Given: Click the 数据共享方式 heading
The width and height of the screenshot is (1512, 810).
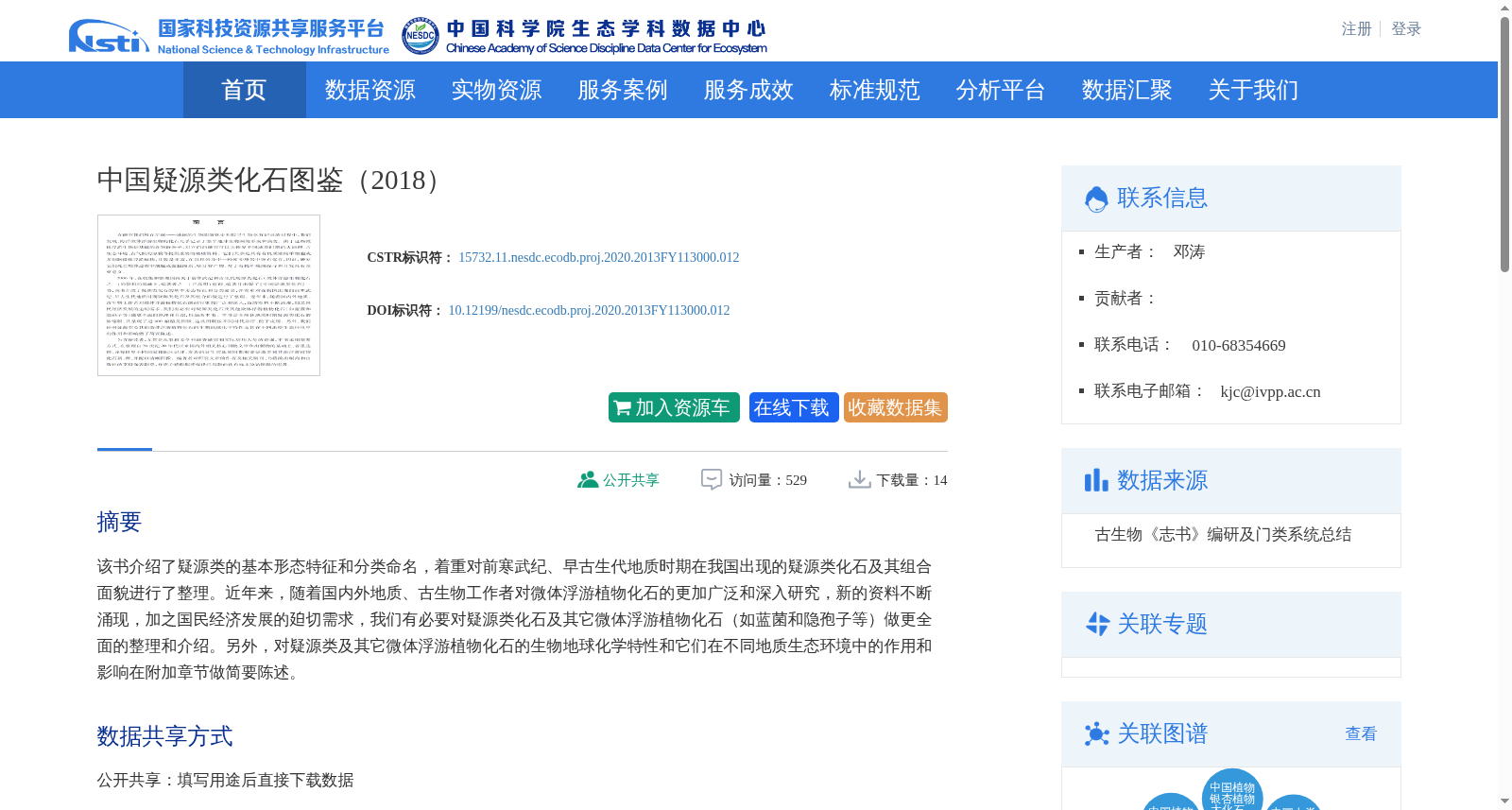Looking at the screenshot, I should 164,736.
